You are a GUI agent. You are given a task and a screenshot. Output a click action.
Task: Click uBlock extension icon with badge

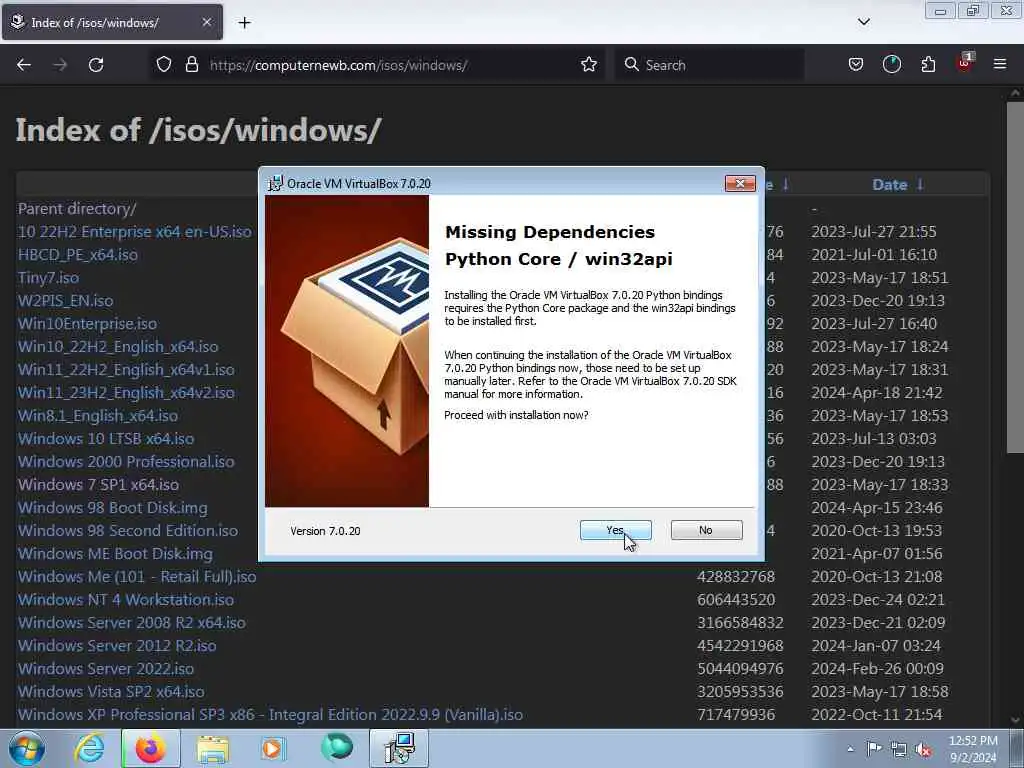pos(965,63)
